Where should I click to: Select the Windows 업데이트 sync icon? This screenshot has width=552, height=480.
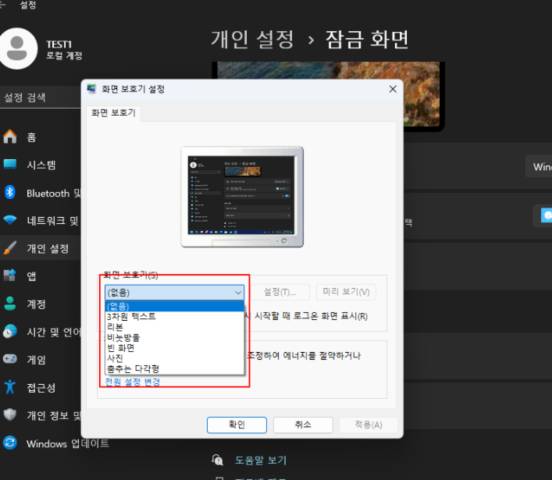[10, 443]
